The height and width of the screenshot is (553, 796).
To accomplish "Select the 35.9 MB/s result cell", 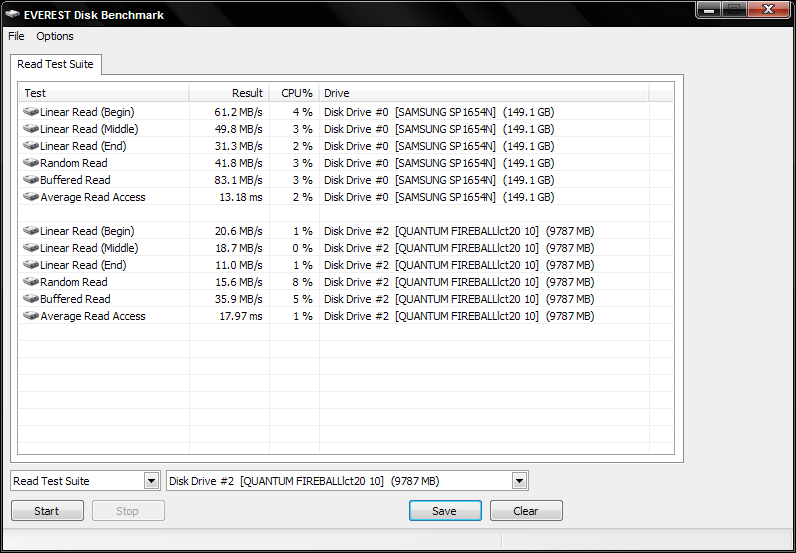I will click(x=238, y=299).
